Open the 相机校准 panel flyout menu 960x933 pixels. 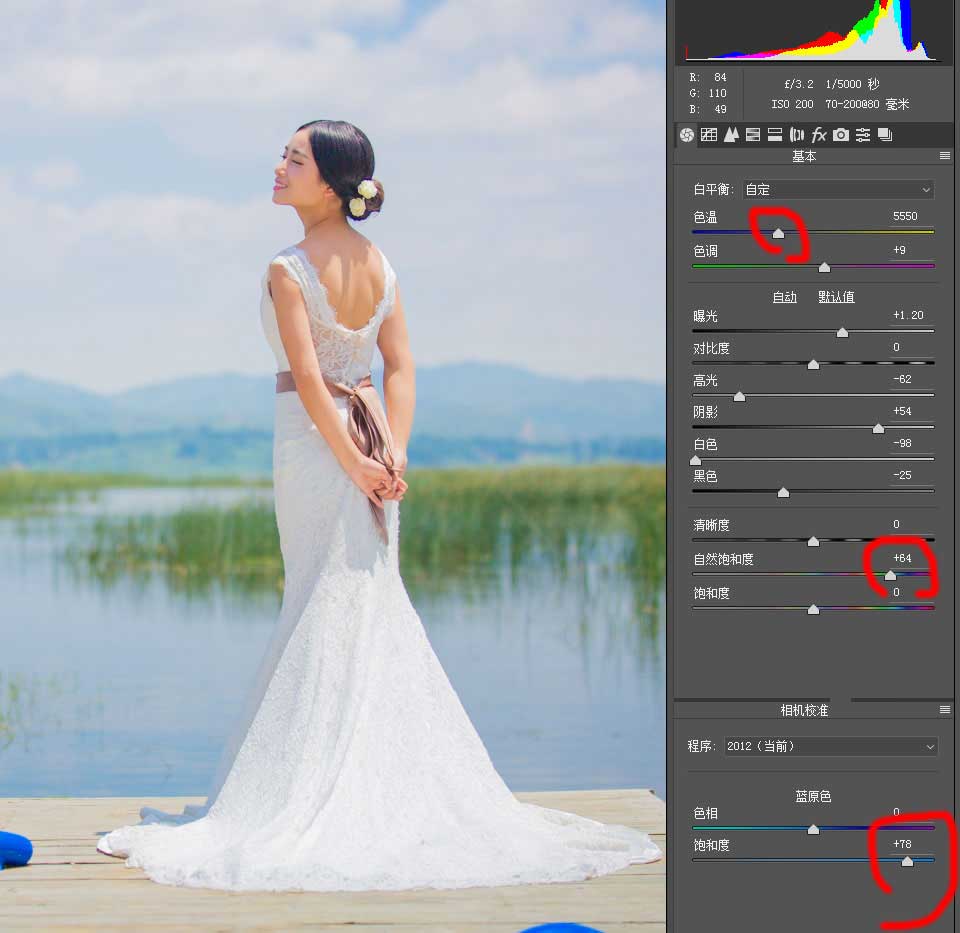point(945,709)
